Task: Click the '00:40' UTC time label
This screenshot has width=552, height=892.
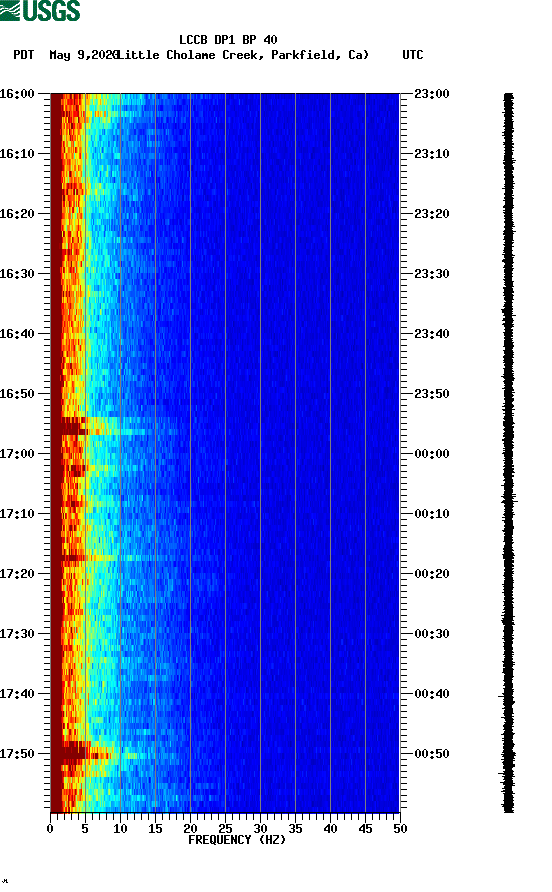Action: (432, 694)
